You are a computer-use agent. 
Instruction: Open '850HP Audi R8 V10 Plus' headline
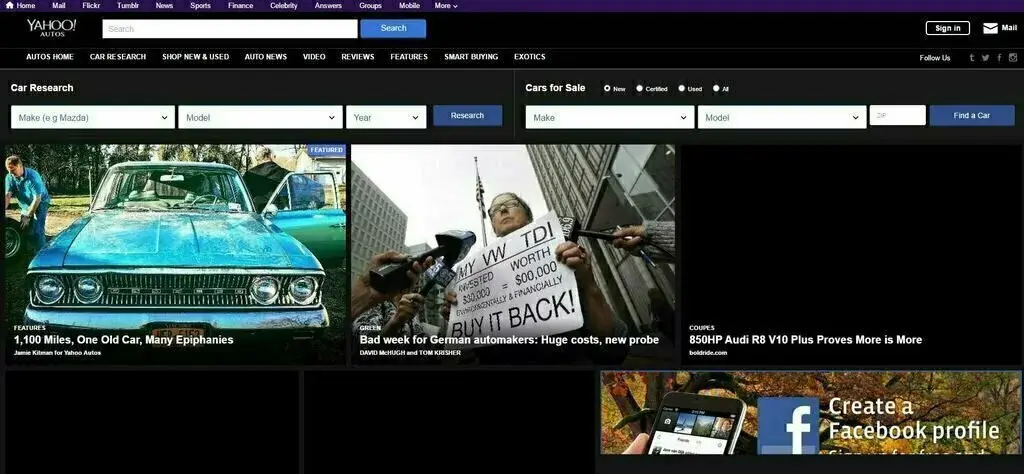806,340
